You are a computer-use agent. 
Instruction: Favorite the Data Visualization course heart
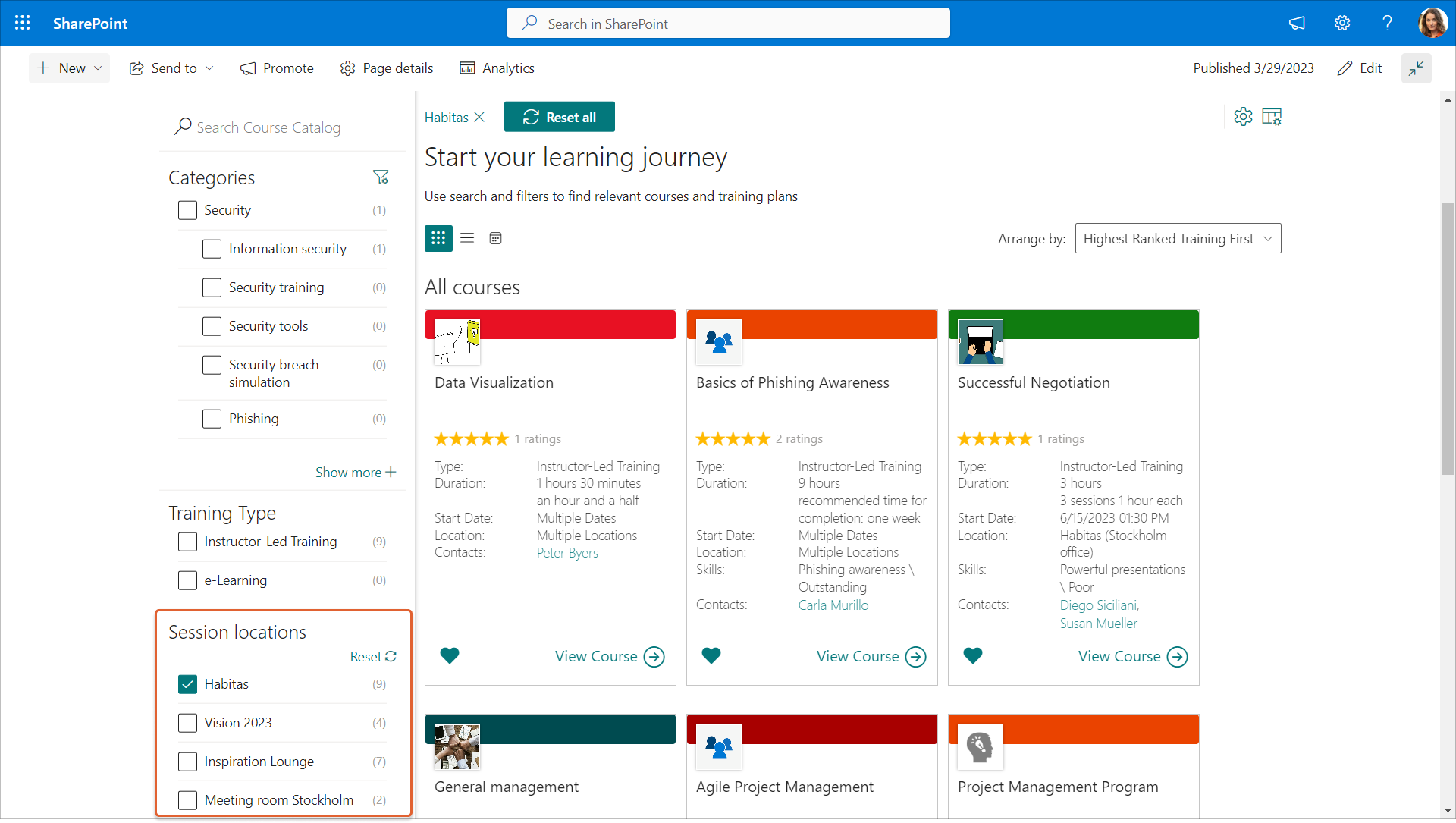coord(450,655)
